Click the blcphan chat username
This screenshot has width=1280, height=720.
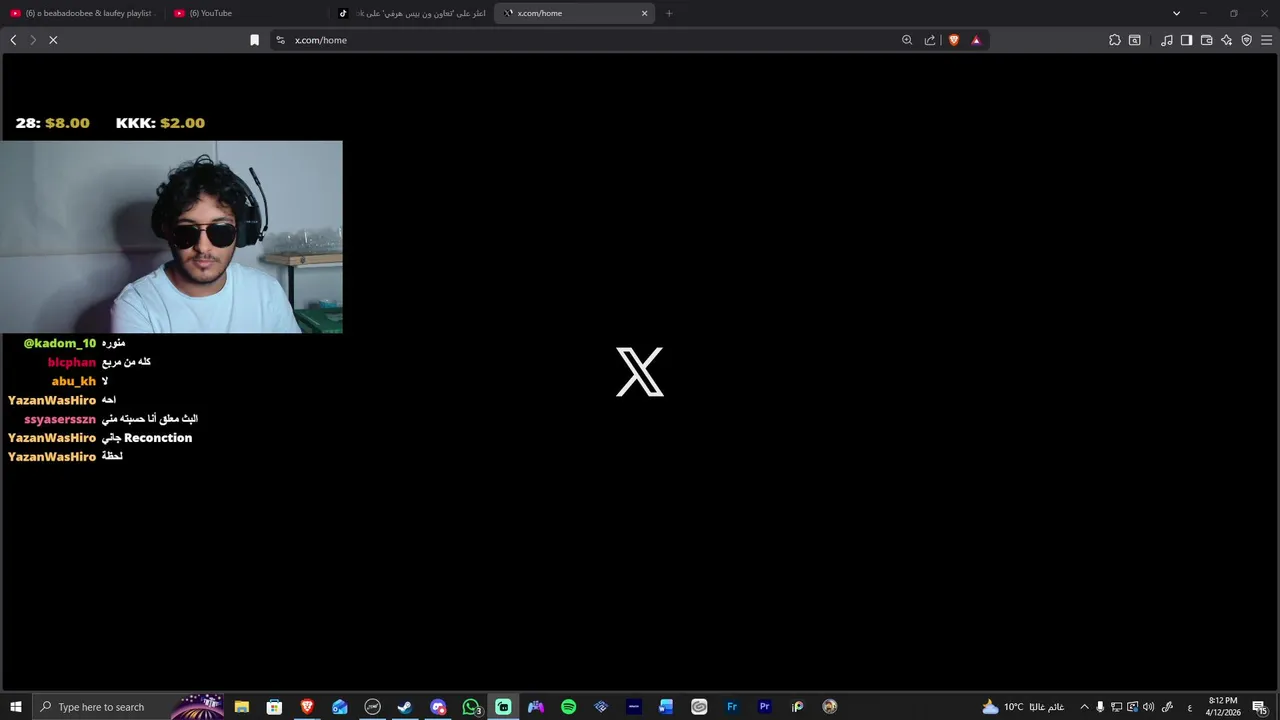(72, 362)
